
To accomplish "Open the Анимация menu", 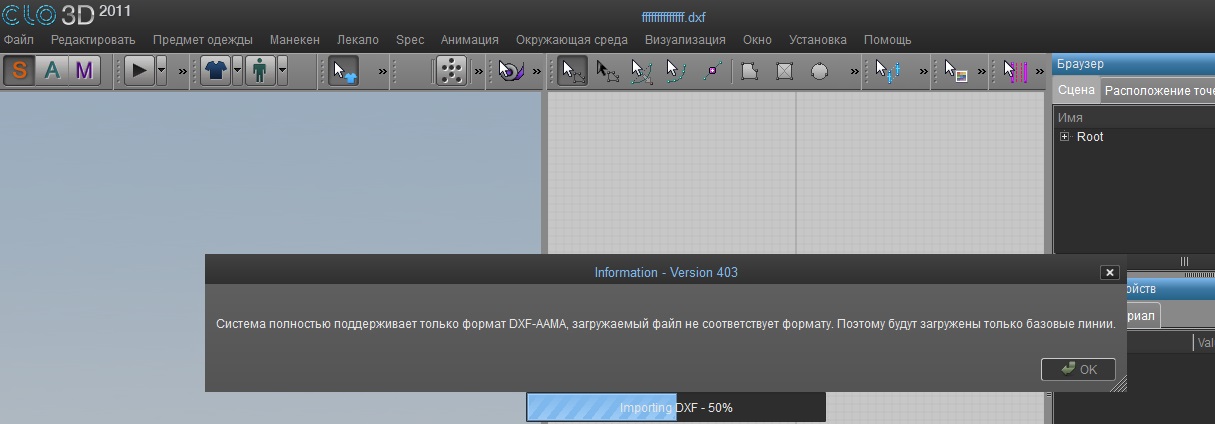I will pos(470,40).
